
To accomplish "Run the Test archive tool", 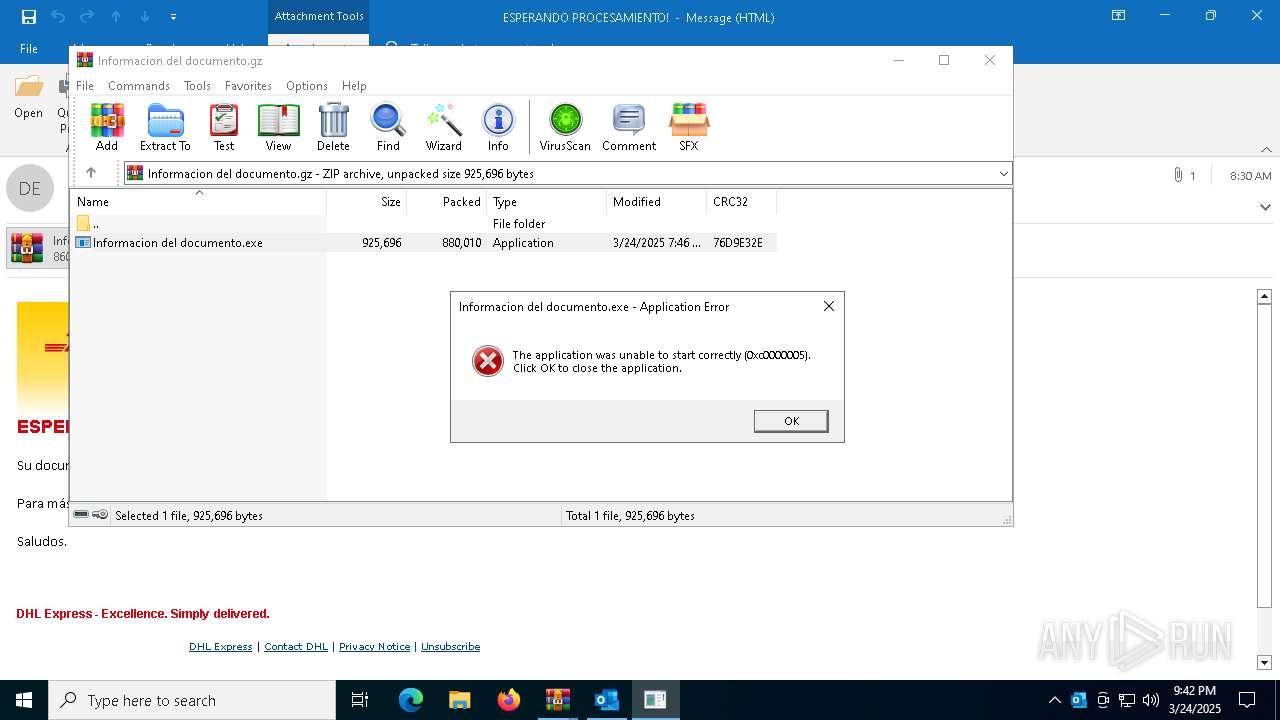I will [x=224, y=127].
